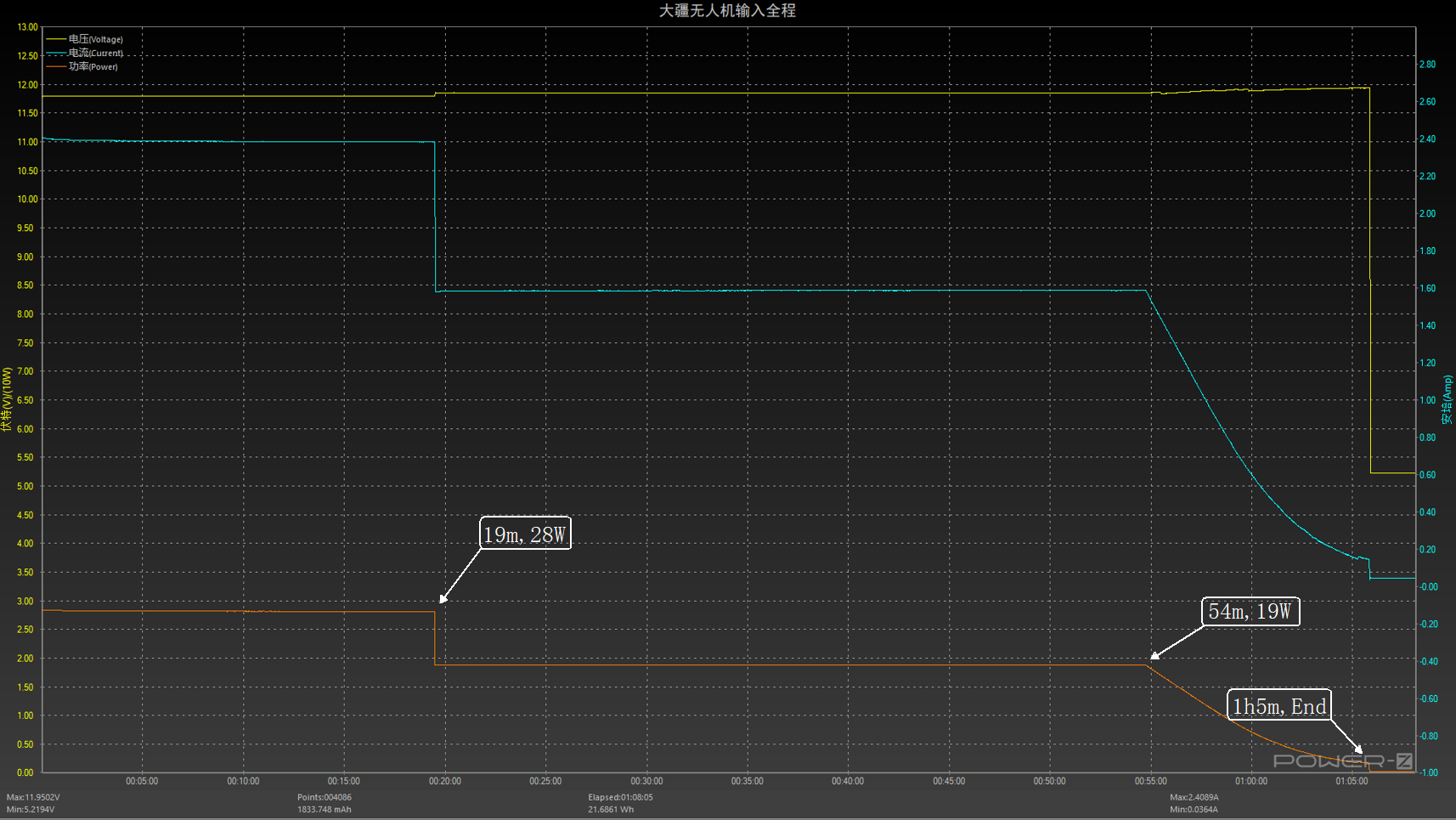Viewport: 1456px width, 820px height.
Task: Click the 电流(Current) legend entry
Action: point(85,53)
